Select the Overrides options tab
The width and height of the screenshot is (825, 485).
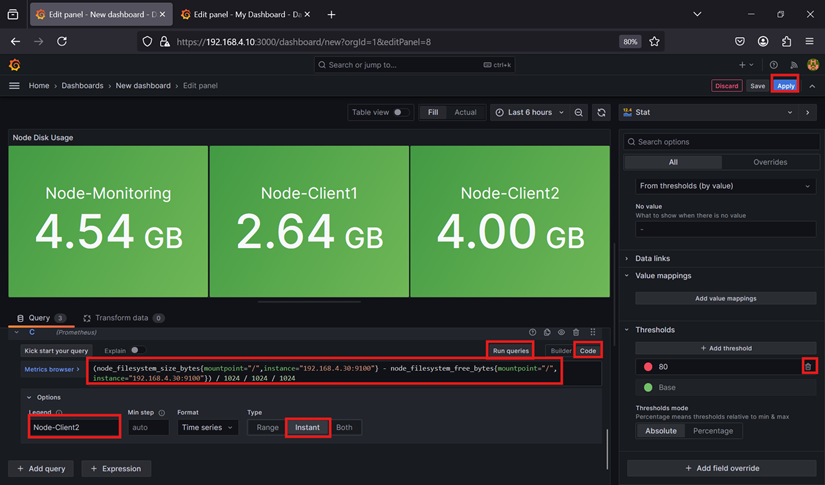[770, 162]
